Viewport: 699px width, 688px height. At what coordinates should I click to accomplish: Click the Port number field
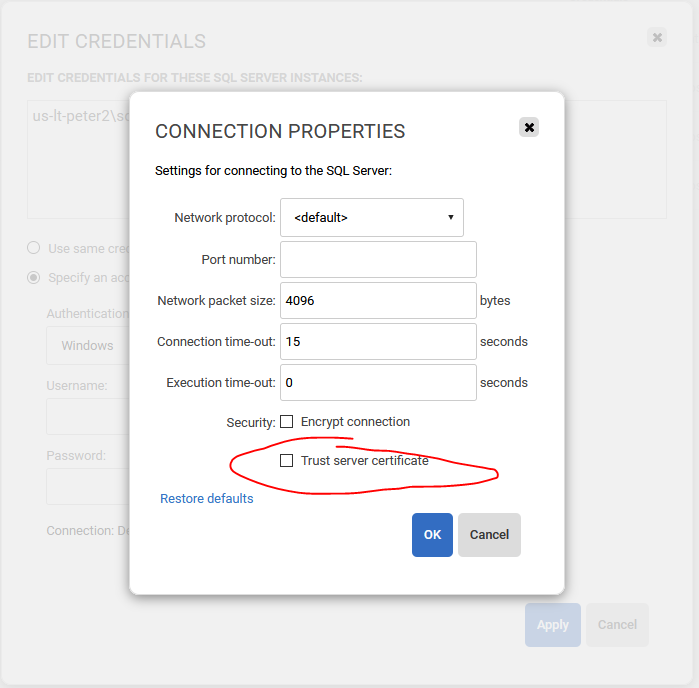(378, 260)
